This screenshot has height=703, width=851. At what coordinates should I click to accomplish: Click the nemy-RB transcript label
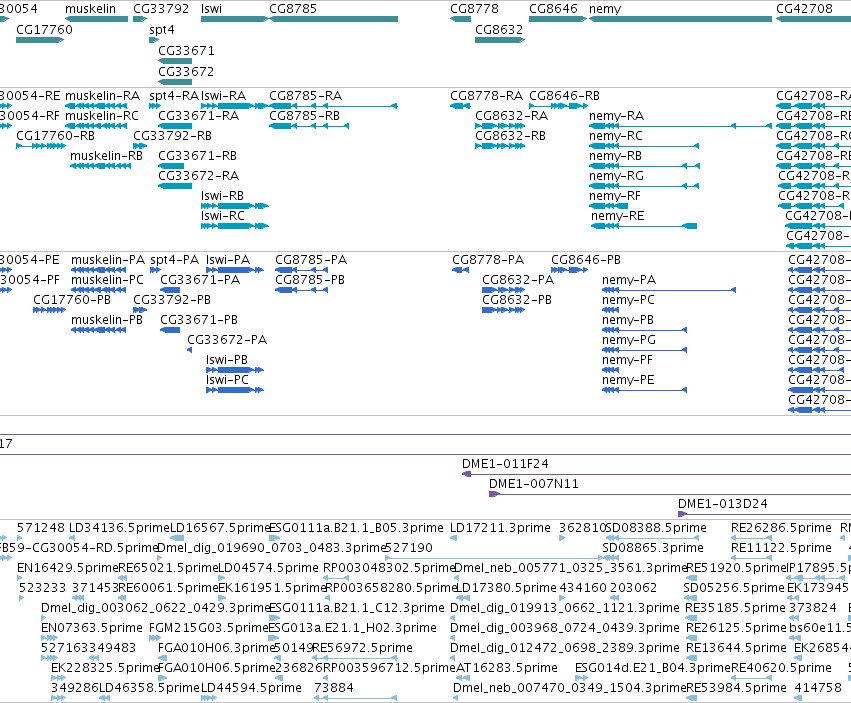(615, 156)
